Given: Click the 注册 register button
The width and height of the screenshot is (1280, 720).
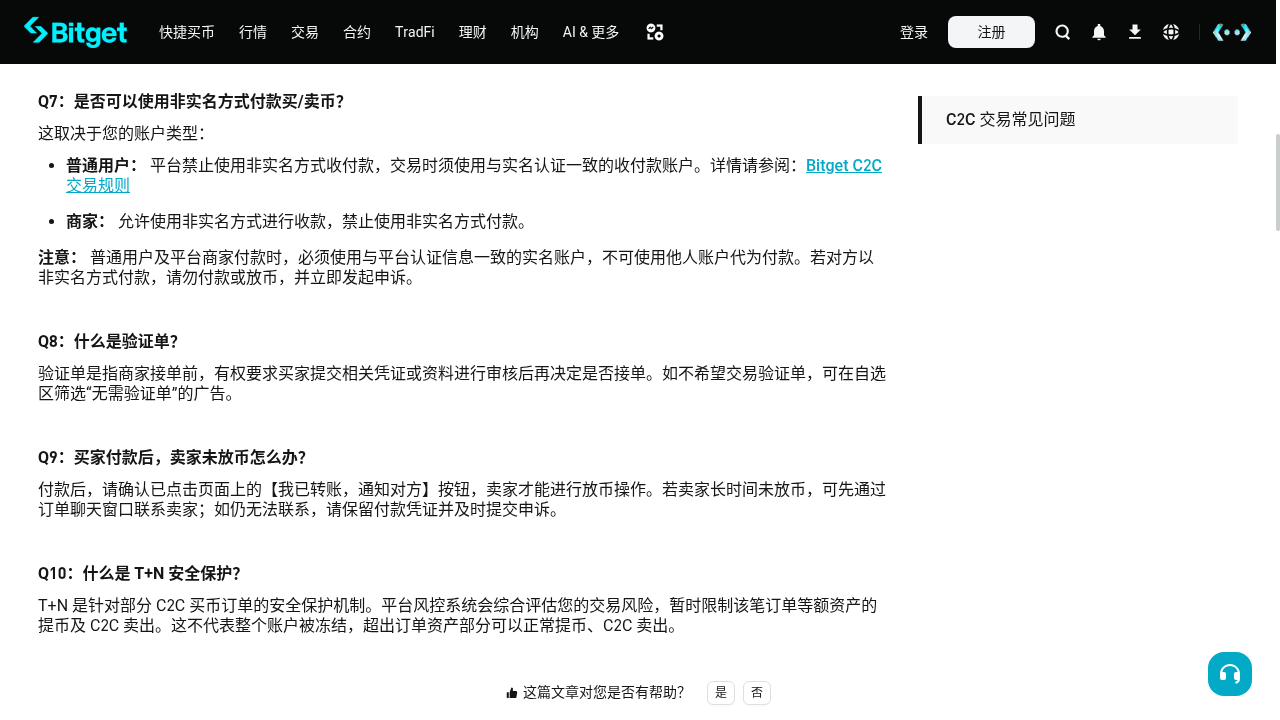Looking at the screenshot, I should (x=991, y=32).
